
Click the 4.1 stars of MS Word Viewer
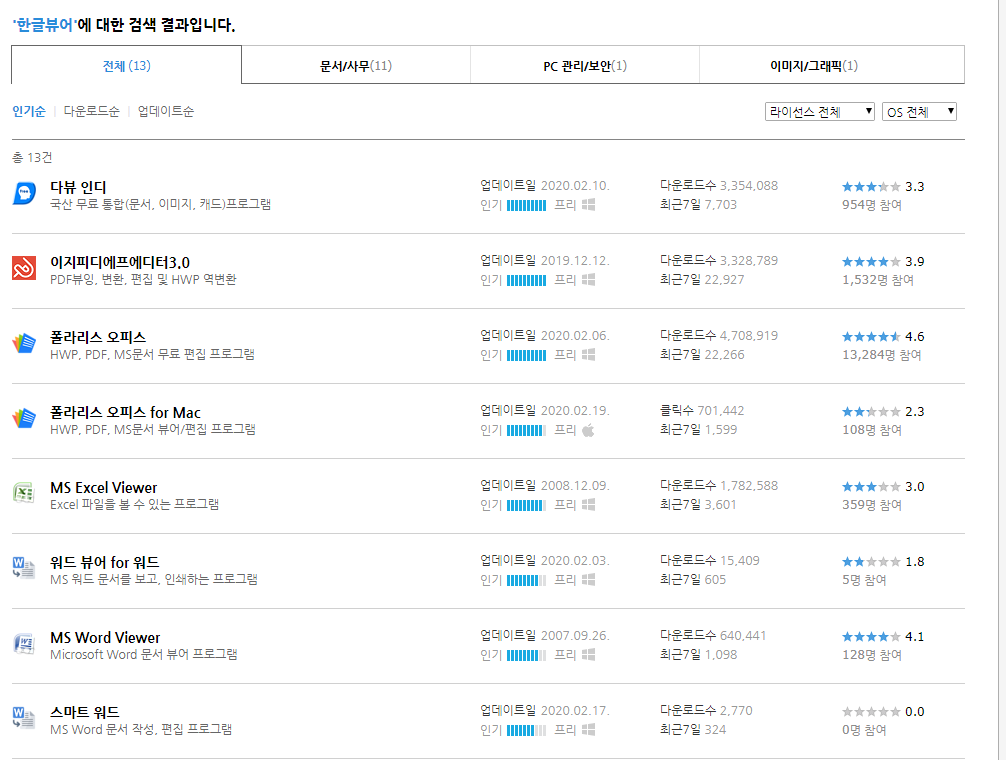[871, 637]
